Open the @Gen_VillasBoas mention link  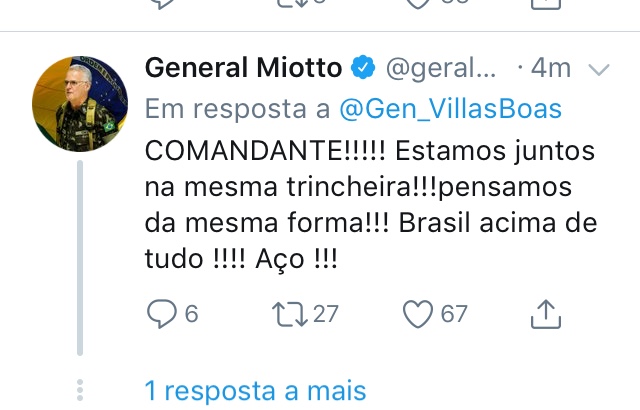[451, 109]
